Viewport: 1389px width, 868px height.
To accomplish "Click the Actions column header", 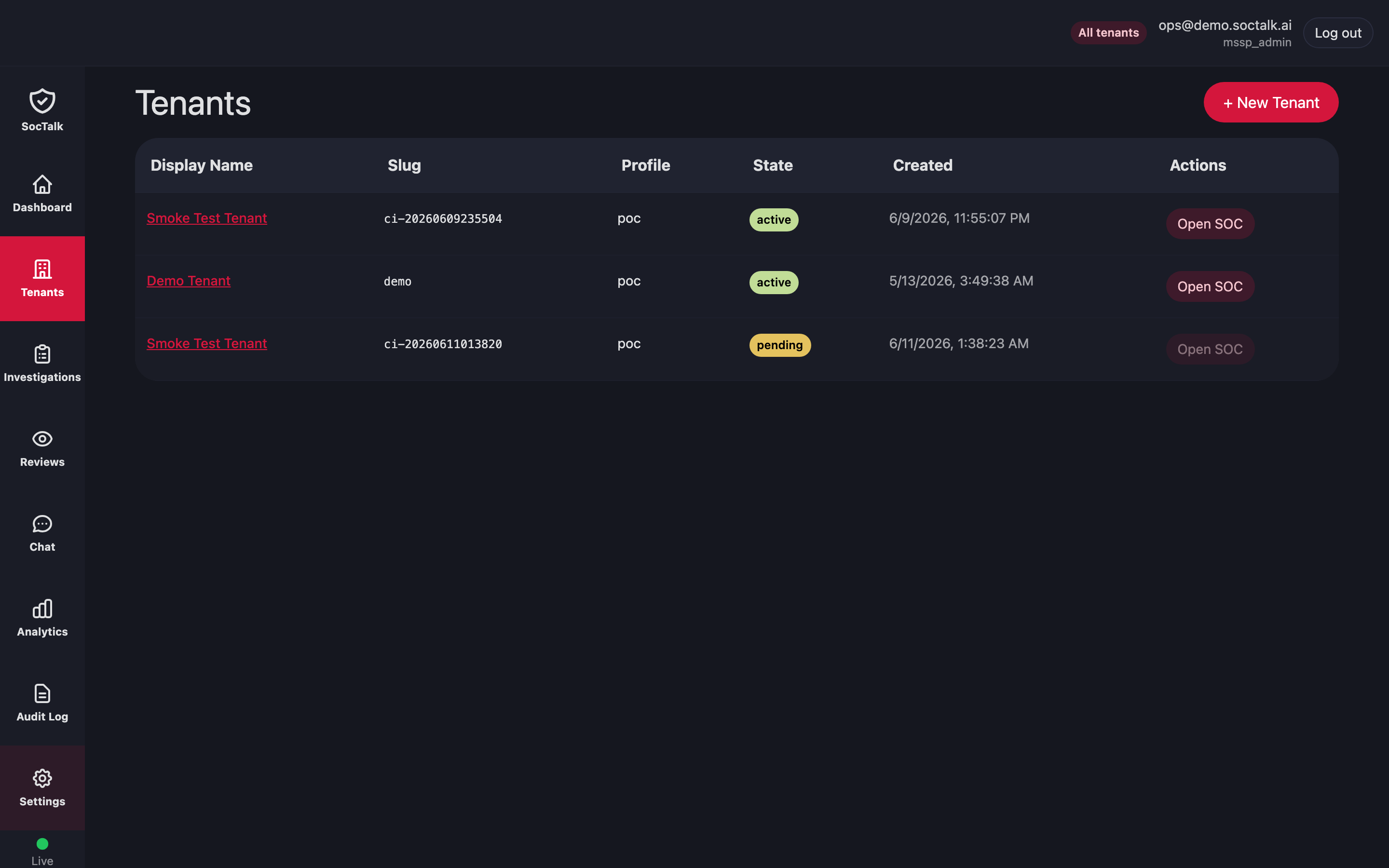I will (1198, 165).
